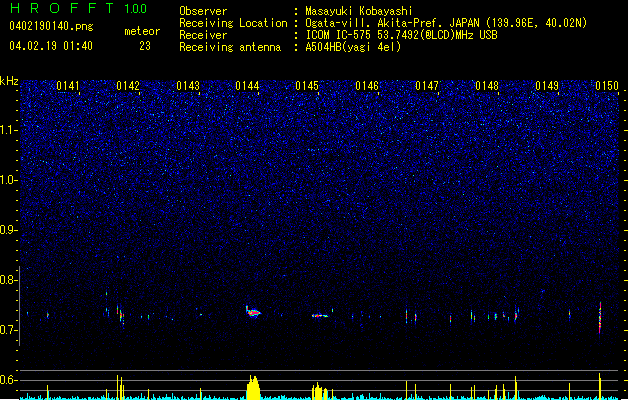The height and width of the screenshot is (400, 629).
Task: Select the file name 0402190140.png
Action: [51, 26]
